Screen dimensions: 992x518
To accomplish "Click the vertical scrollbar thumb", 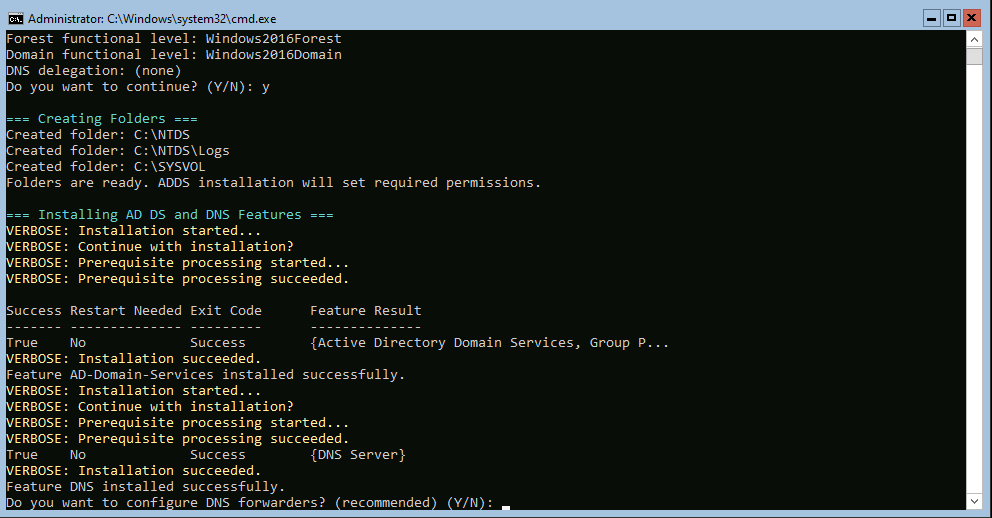I will 974,56.
